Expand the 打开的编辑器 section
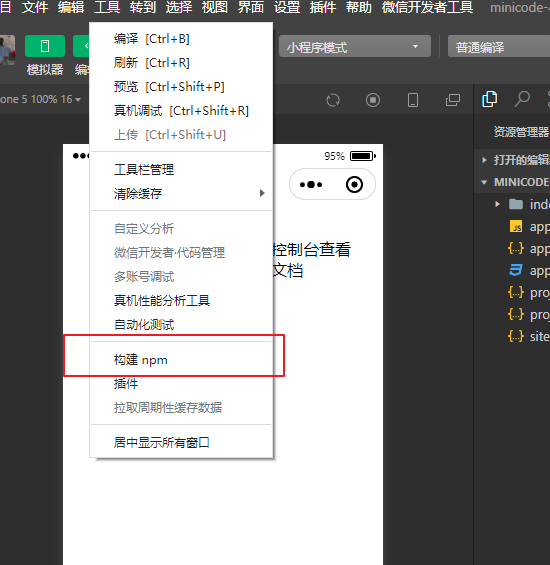 coord(512,160)
